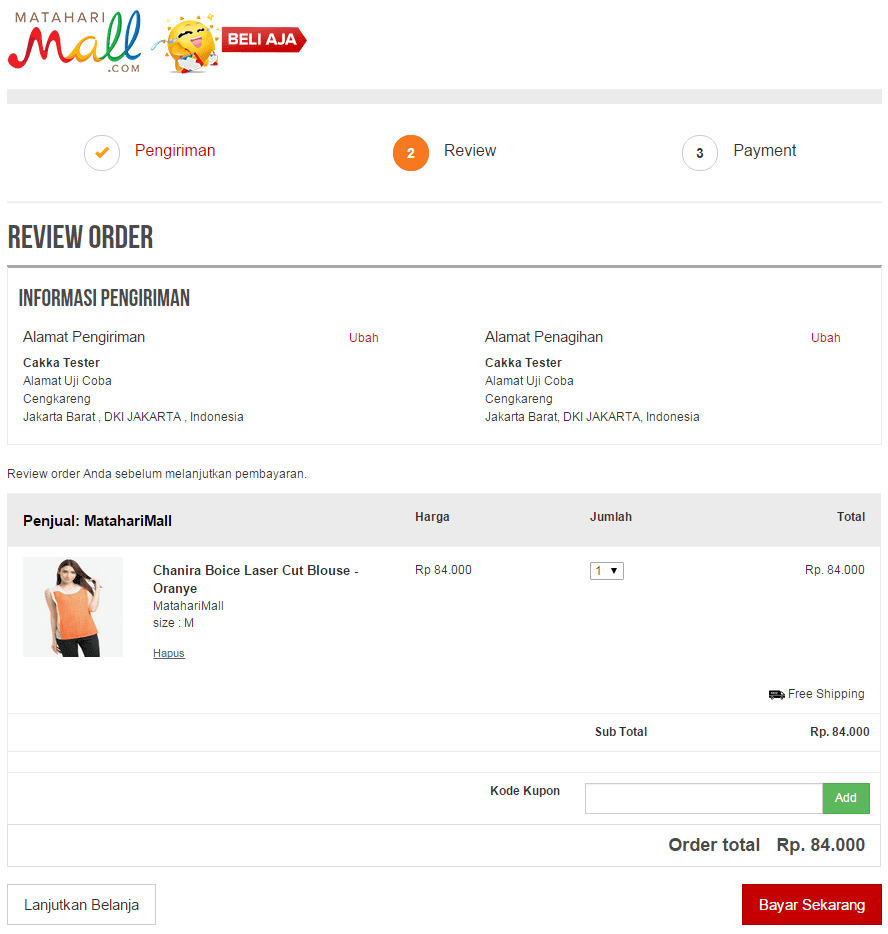
Task: Focus the Kode Kupon input field
Action: pyautogui.click(x=704, y=798)
